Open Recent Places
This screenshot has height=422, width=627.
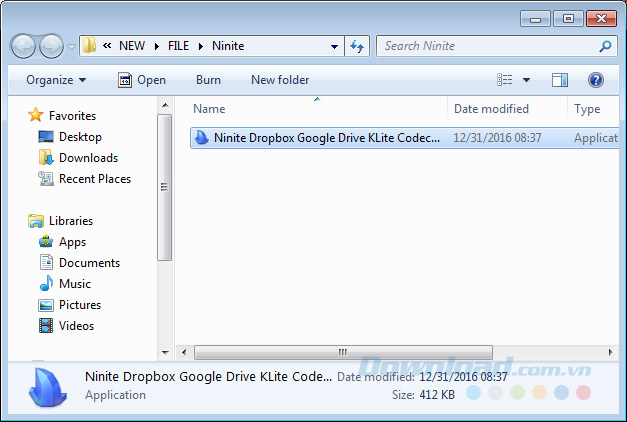coord(95,179)
